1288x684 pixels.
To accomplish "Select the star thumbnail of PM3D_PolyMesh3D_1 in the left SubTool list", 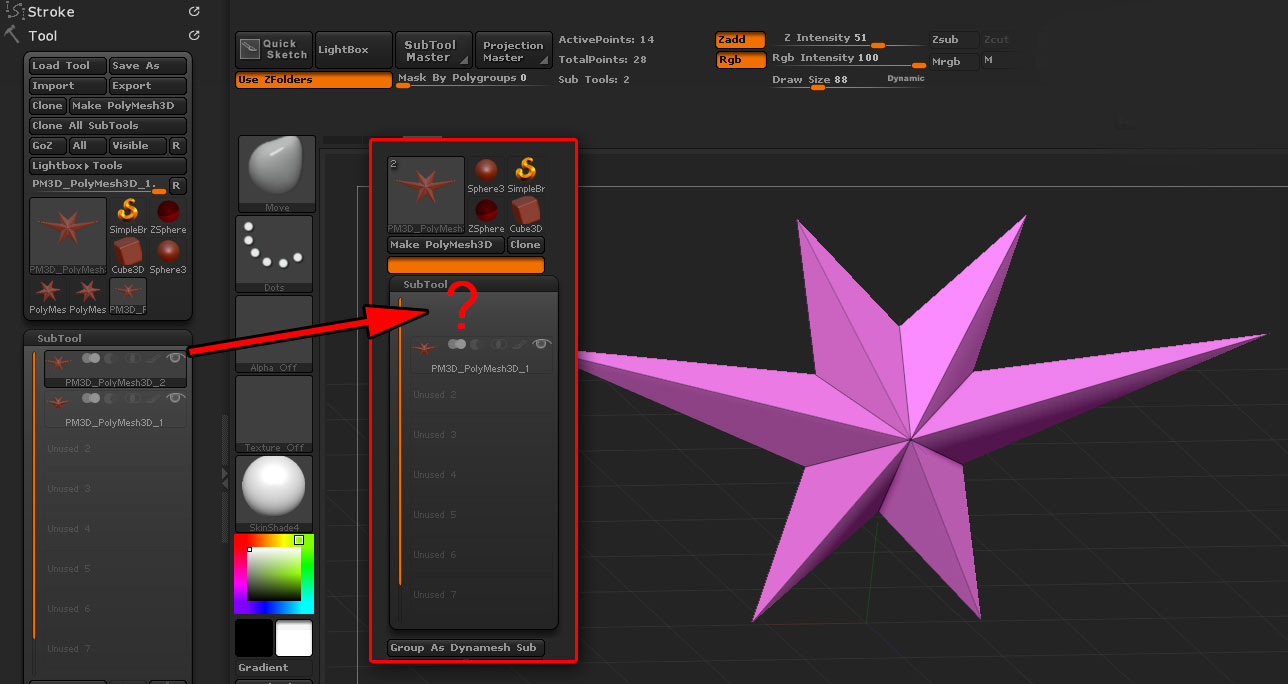I will point(59,402).
